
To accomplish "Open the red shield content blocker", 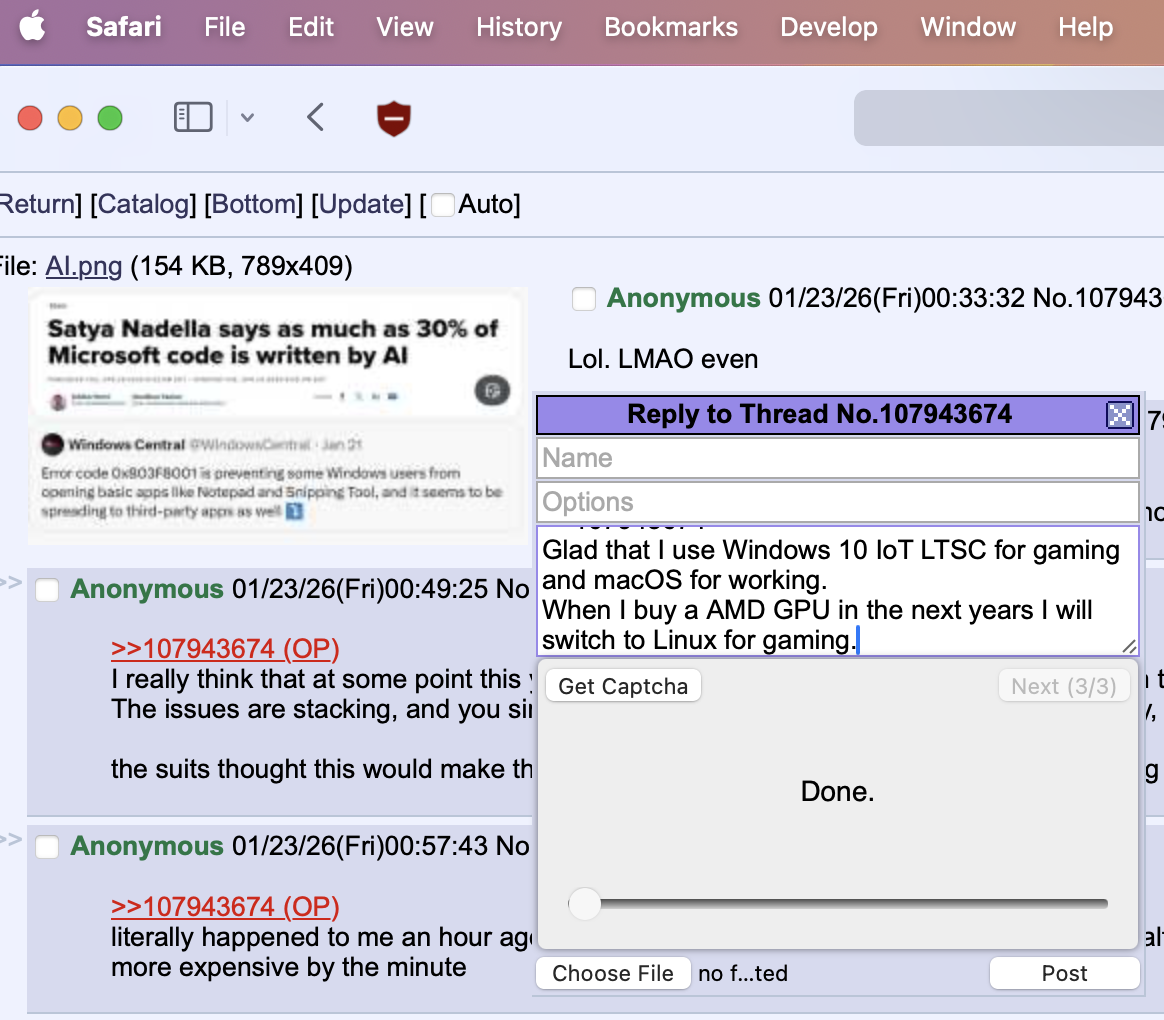I will click(393, 118).
